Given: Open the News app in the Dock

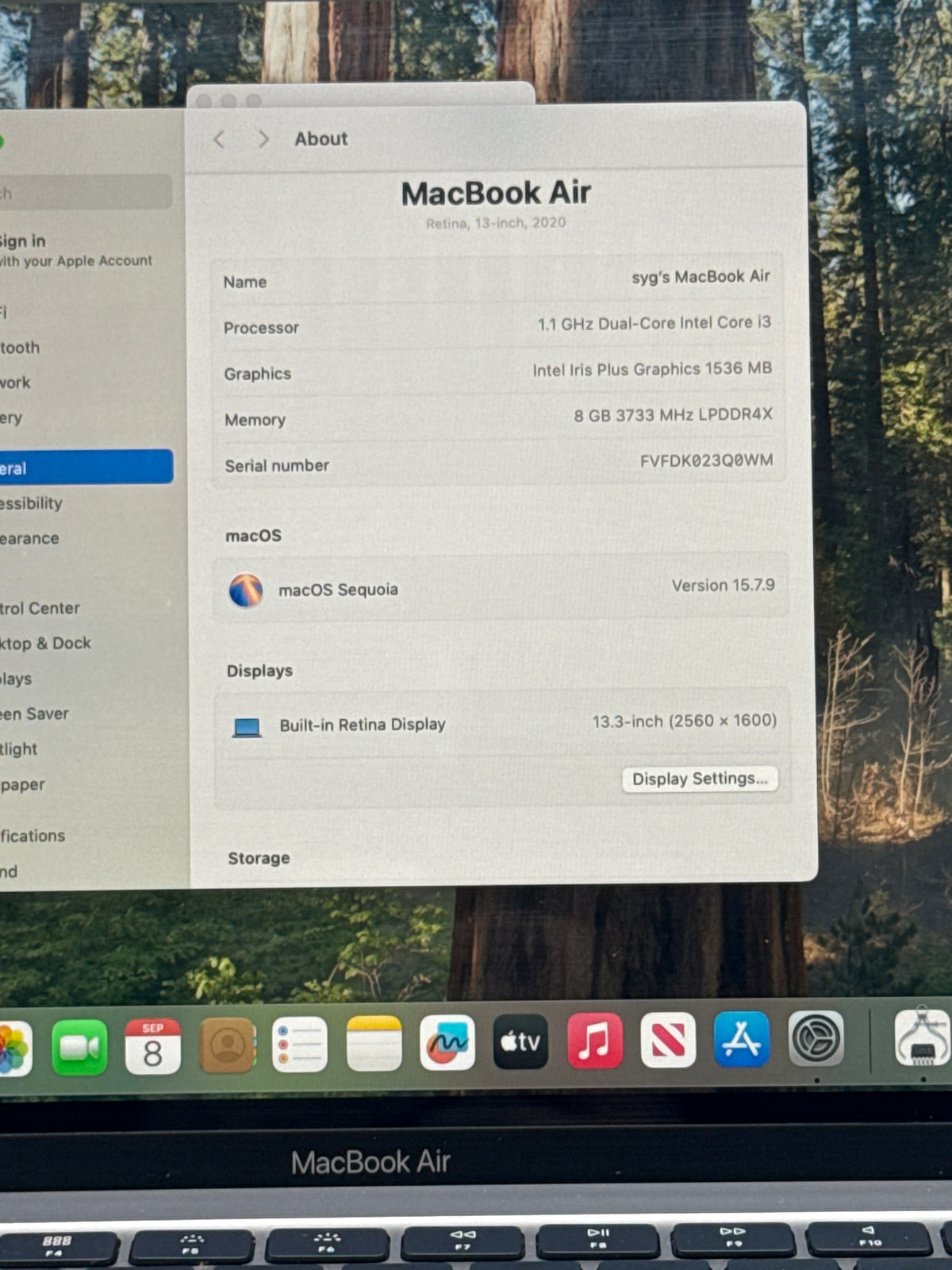Looking at the screenshot, I should [668, 1040].
